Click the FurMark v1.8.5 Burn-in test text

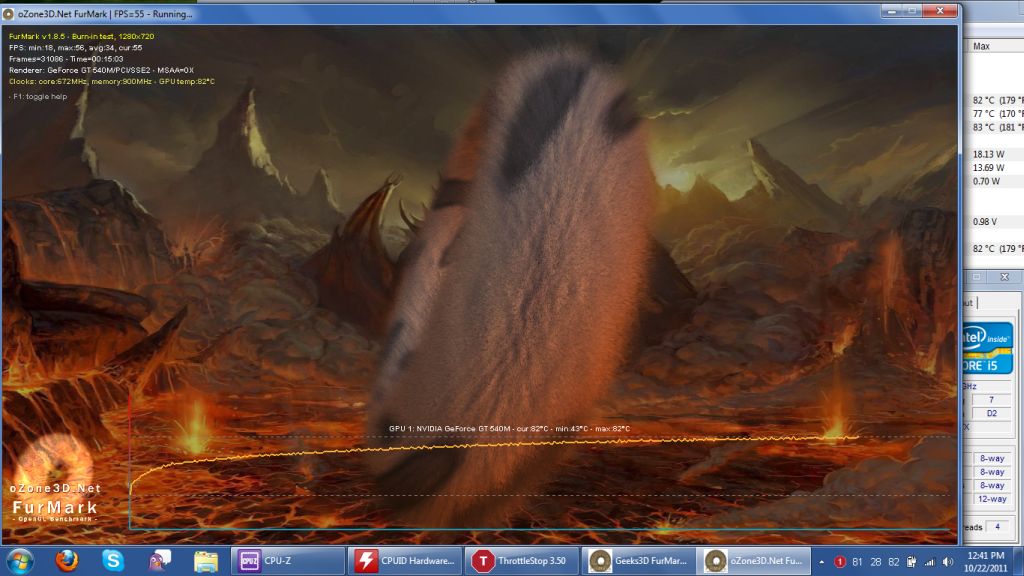point(82,37)
